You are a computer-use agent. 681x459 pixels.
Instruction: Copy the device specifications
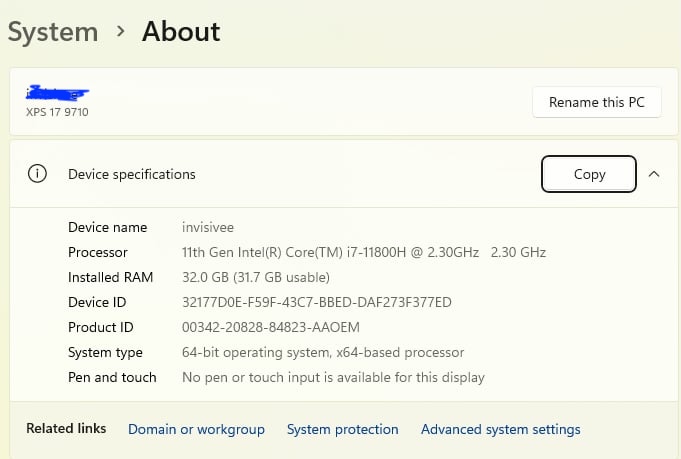[x=589, y=174]
